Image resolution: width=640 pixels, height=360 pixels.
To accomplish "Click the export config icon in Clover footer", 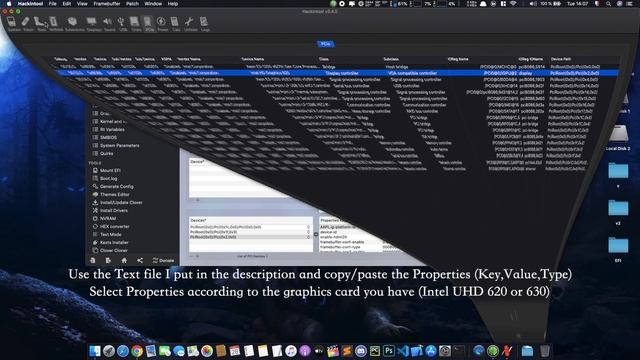I will click(108, 260).
